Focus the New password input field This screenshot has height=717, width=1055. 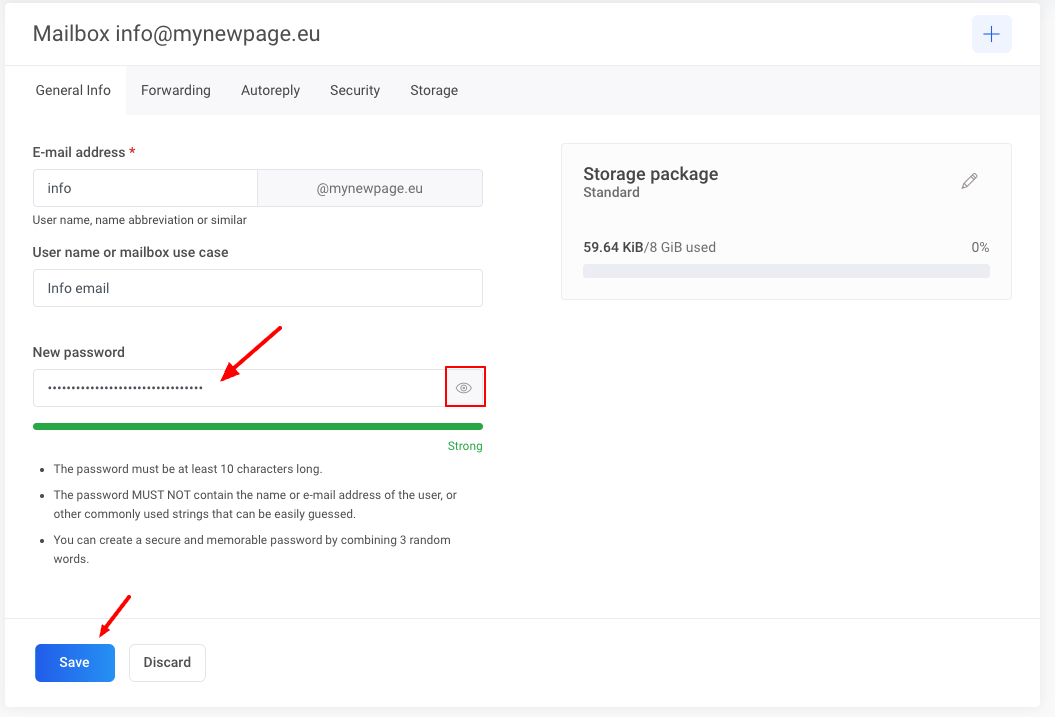click(x=238, y=388)
